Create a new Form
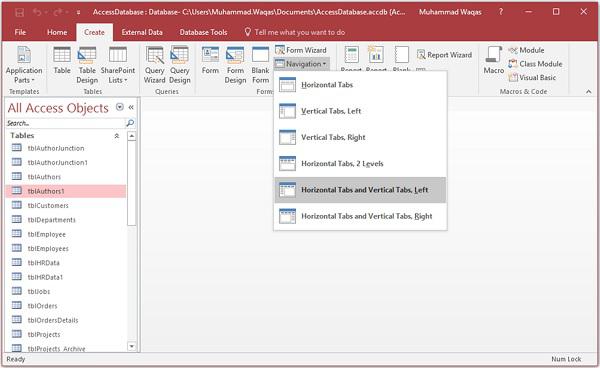This screenshot has width=600, height=368. [x=210, y=61]
